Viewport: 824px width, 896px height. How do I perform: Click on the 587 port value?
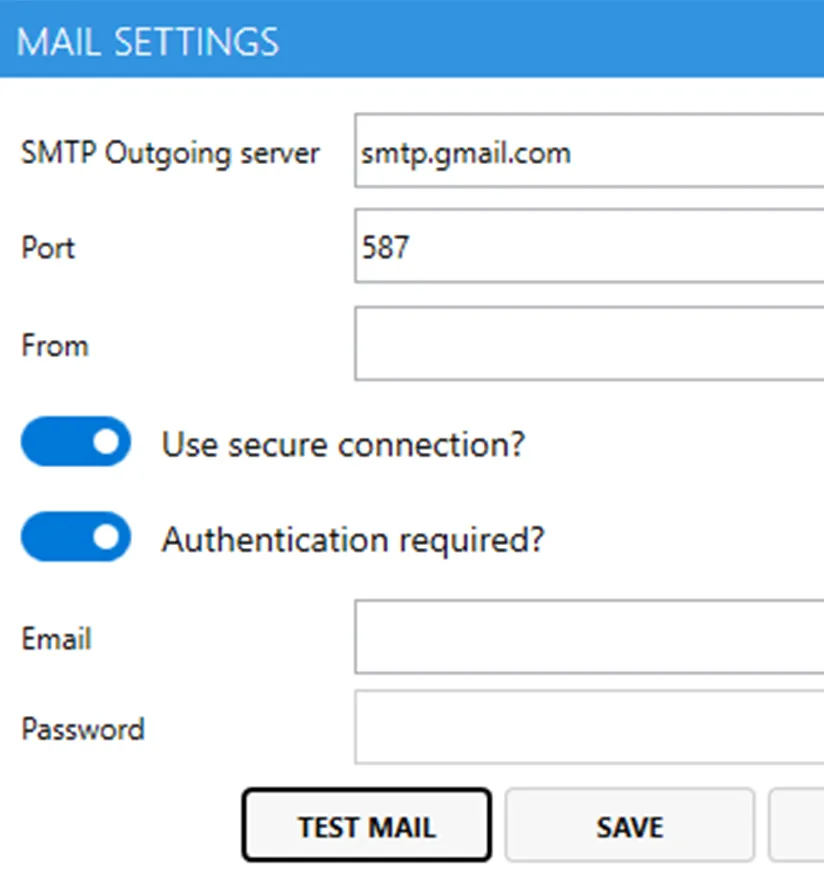coord(386,247)
